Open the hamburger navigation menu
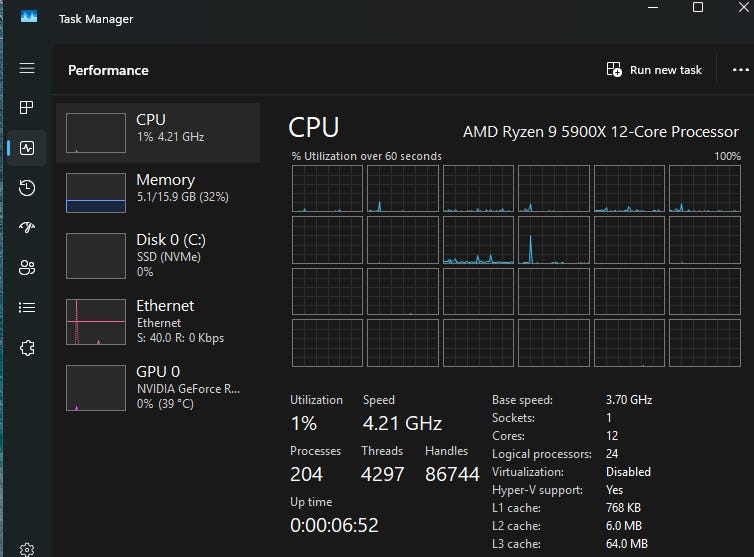 [27, 68]
